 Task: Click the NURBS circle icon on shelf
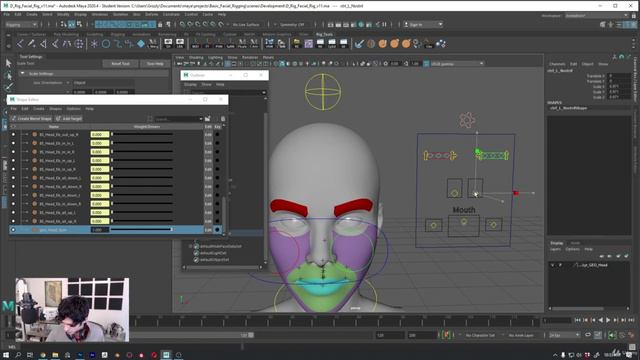click(106, 44)
